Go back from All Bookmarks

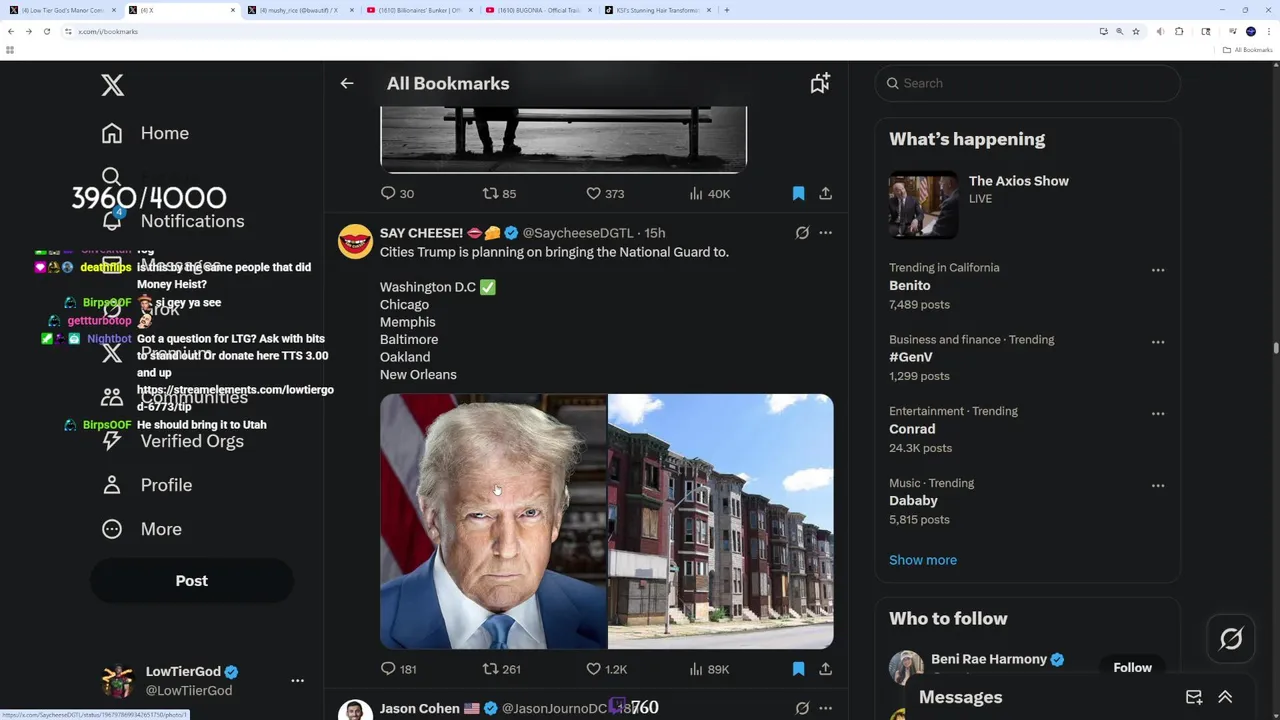(x=347, y=84)
